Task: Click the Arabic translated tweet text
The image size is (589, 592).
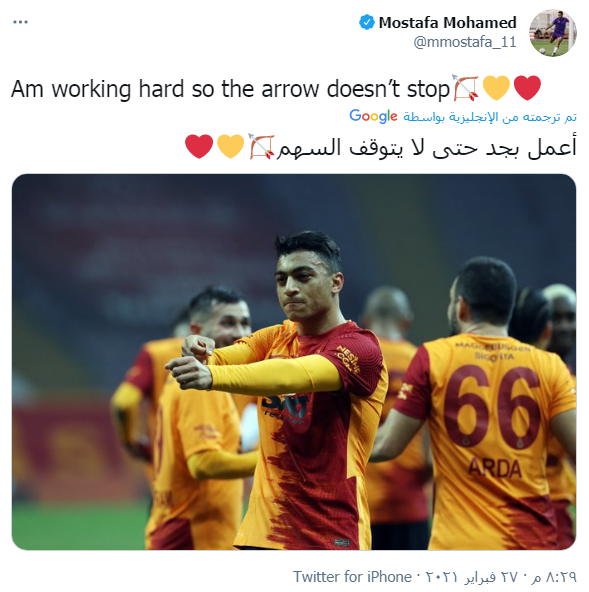Action: [x=427, y=147]
